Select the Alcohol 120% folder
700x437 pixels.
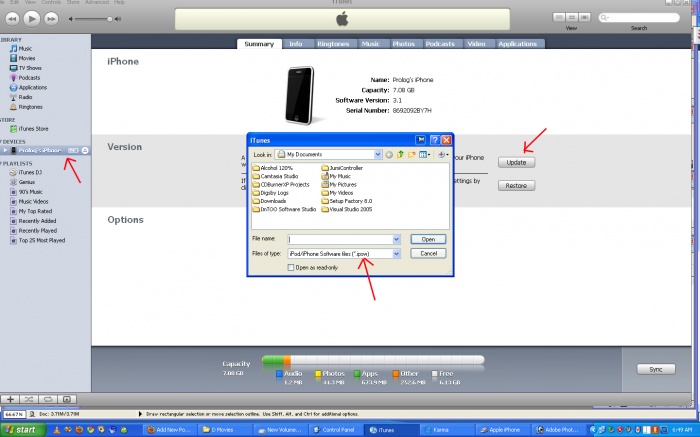(x=272, y=168)
